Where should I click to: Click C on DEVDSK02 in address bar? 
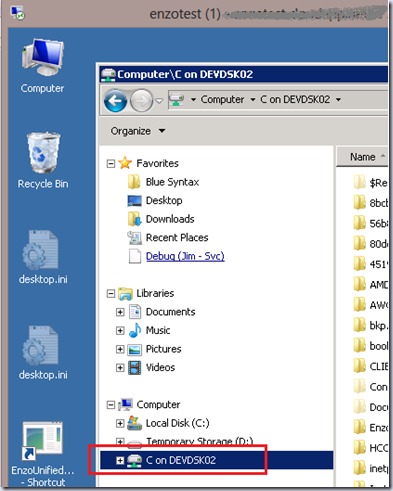coord(295,99)
